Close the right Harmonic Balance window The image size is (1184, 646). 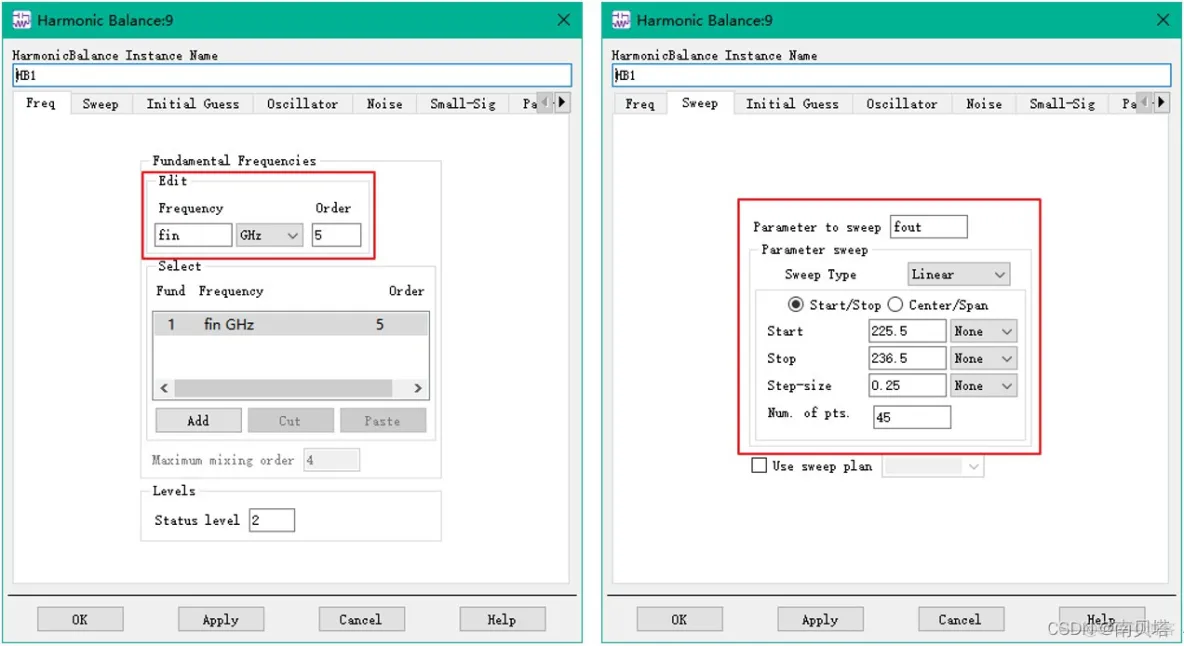pos(1163,20)
